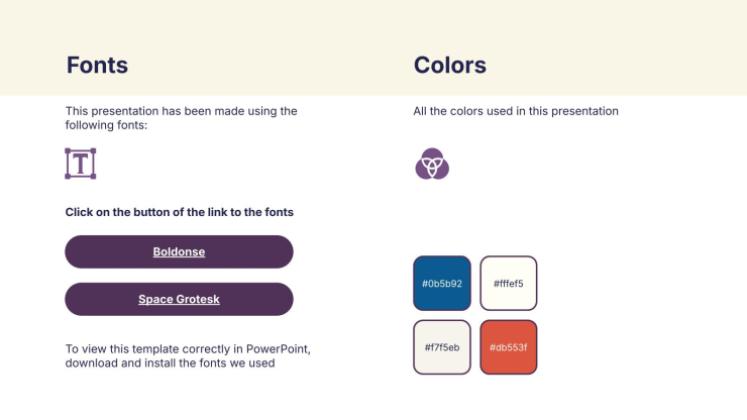This screenshot has height=420, width=747.
Task: Click the Colors heading
Action: 450,66
